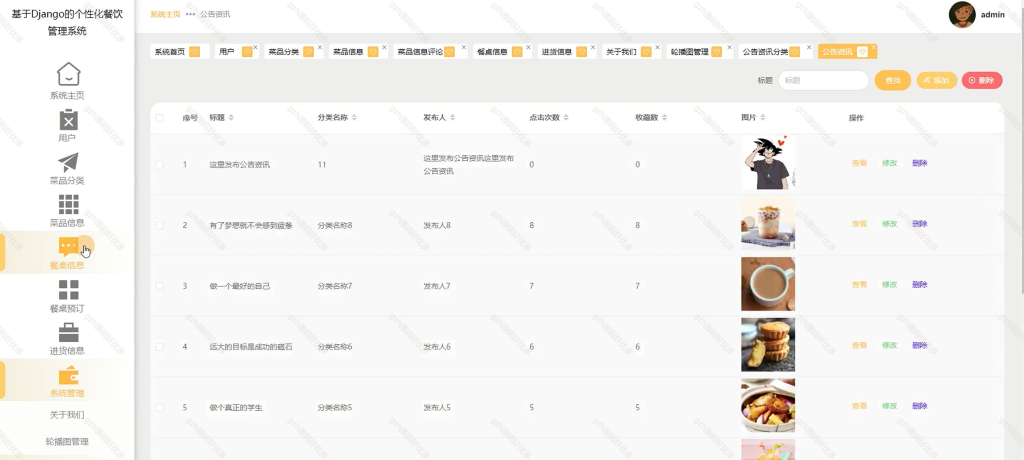
Task: Open 用户 clipboard icon in sidebar
Action: coord(69,120)
